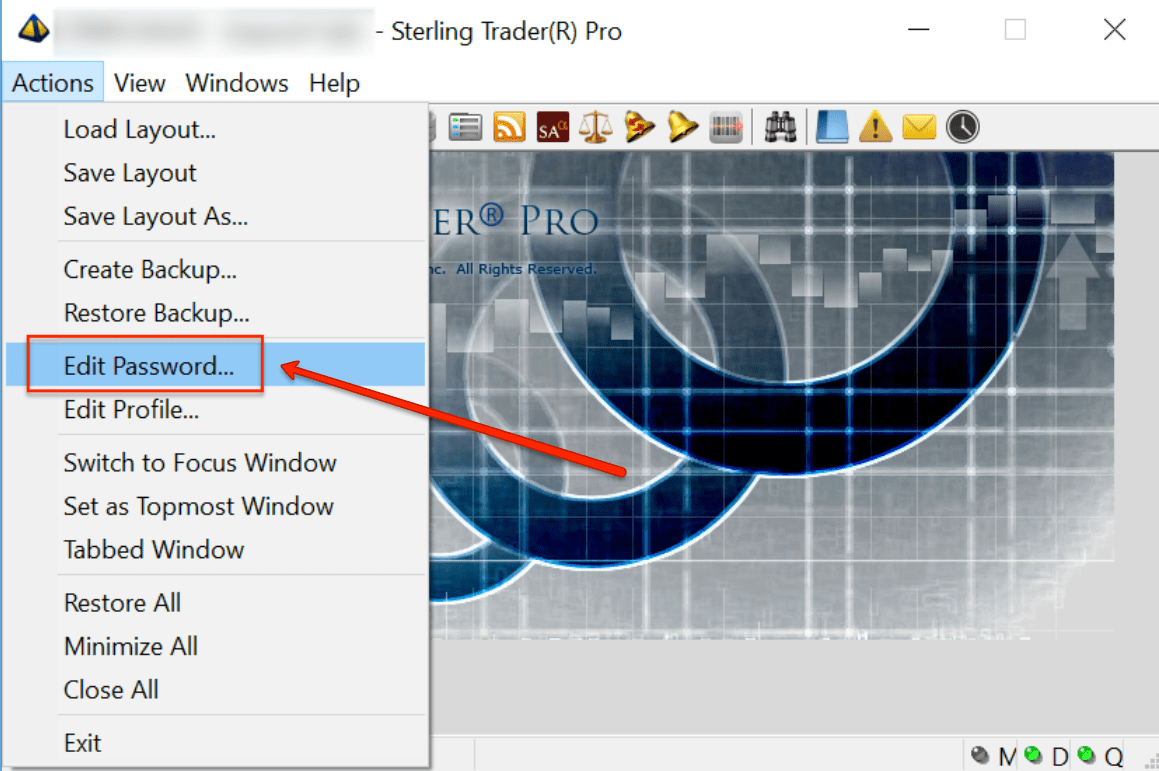1159x771 pixels.
Task: Select Minimize All in the Actions menu
Action: click(x=216, y=647)
